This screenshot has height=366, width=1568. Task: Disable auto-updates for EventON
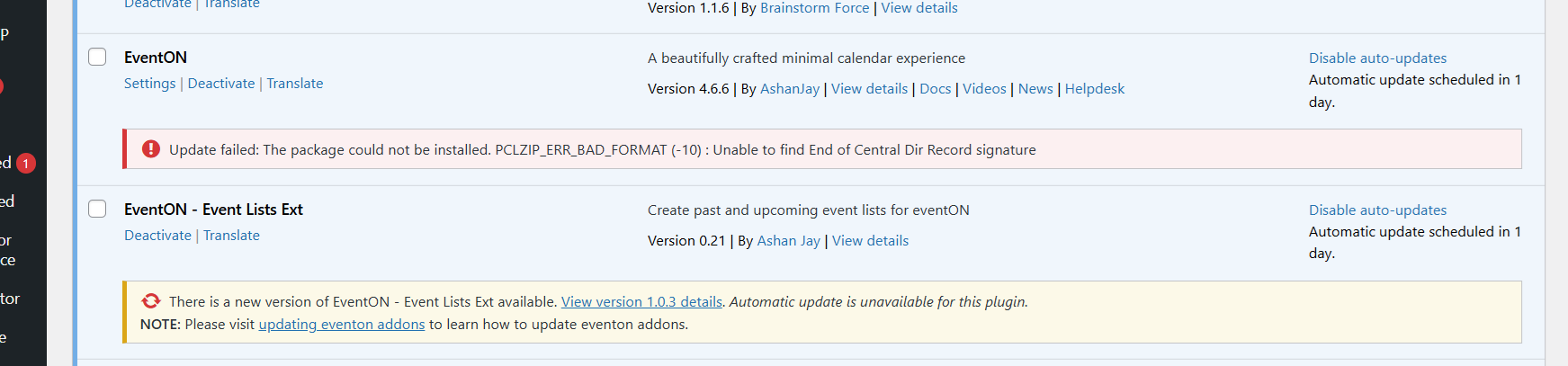coord(1377,58)
